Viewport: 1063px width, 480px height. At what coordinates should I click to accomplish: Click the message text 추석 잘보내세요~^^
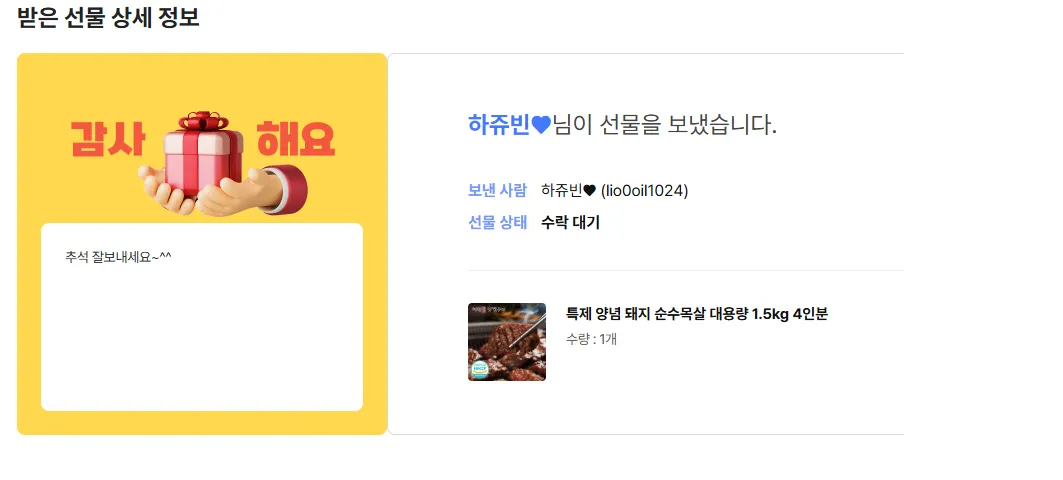coord(119,258)
